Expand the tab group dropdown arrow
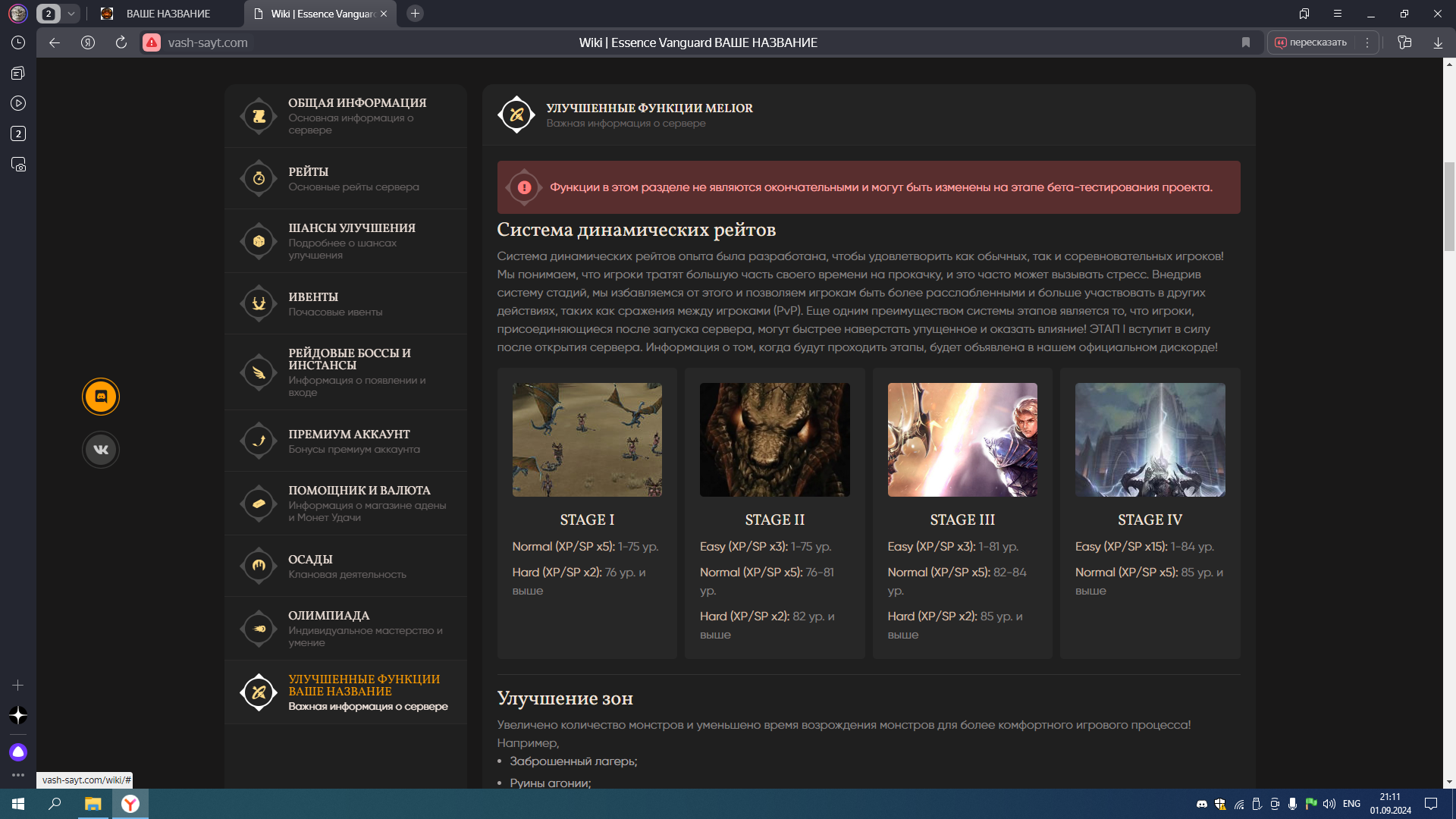Image resolution: width=1456 pixels, height=819 pixels. [x=71, y=14]
